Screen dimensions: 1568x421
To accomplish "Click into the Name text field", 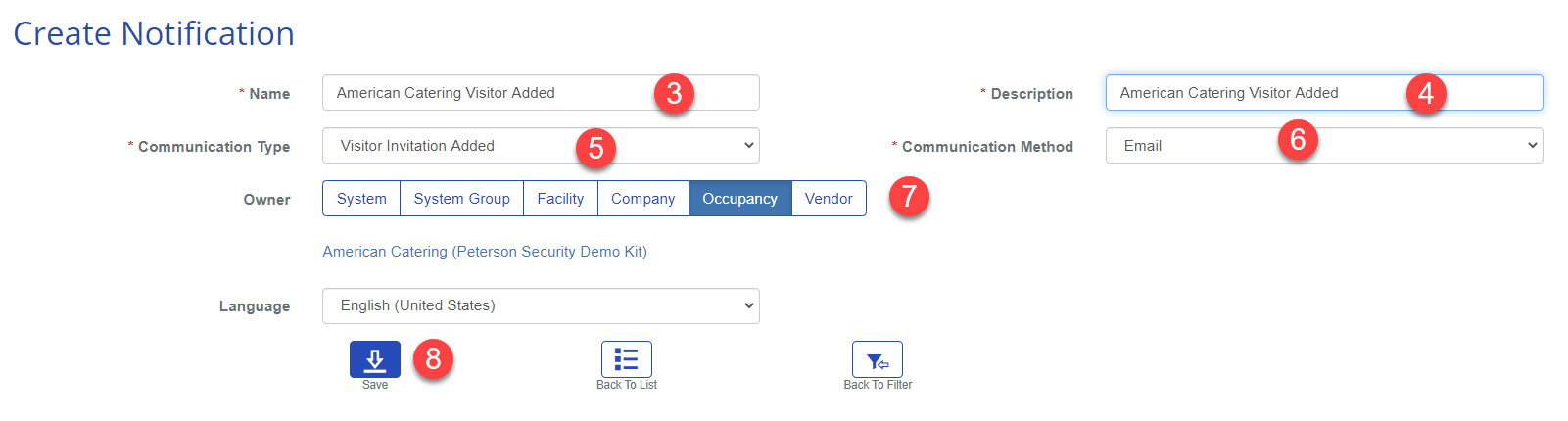I will click(490, 93).
